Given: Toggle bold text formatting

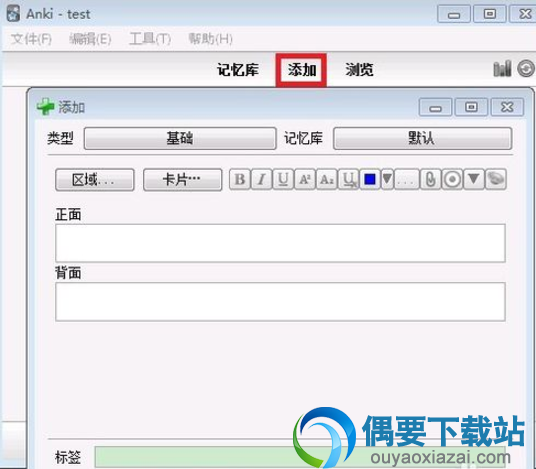Looking at the screenshot, I should tap(240, 179).
